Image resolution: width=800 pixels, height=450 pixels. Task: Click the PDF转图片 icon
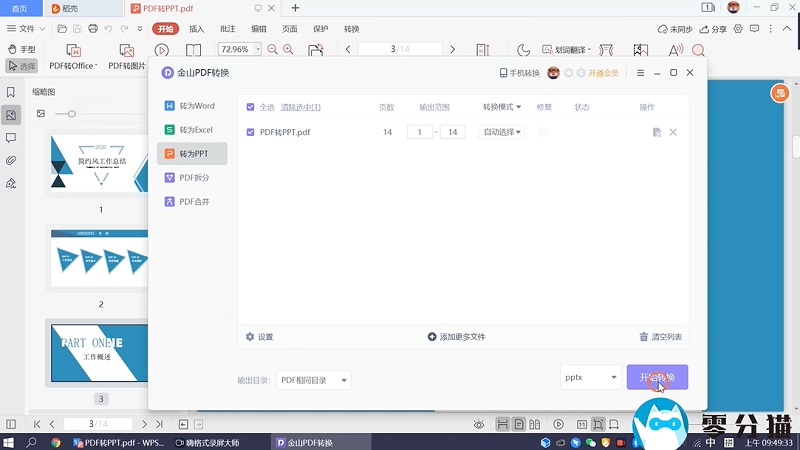[127, 51]
